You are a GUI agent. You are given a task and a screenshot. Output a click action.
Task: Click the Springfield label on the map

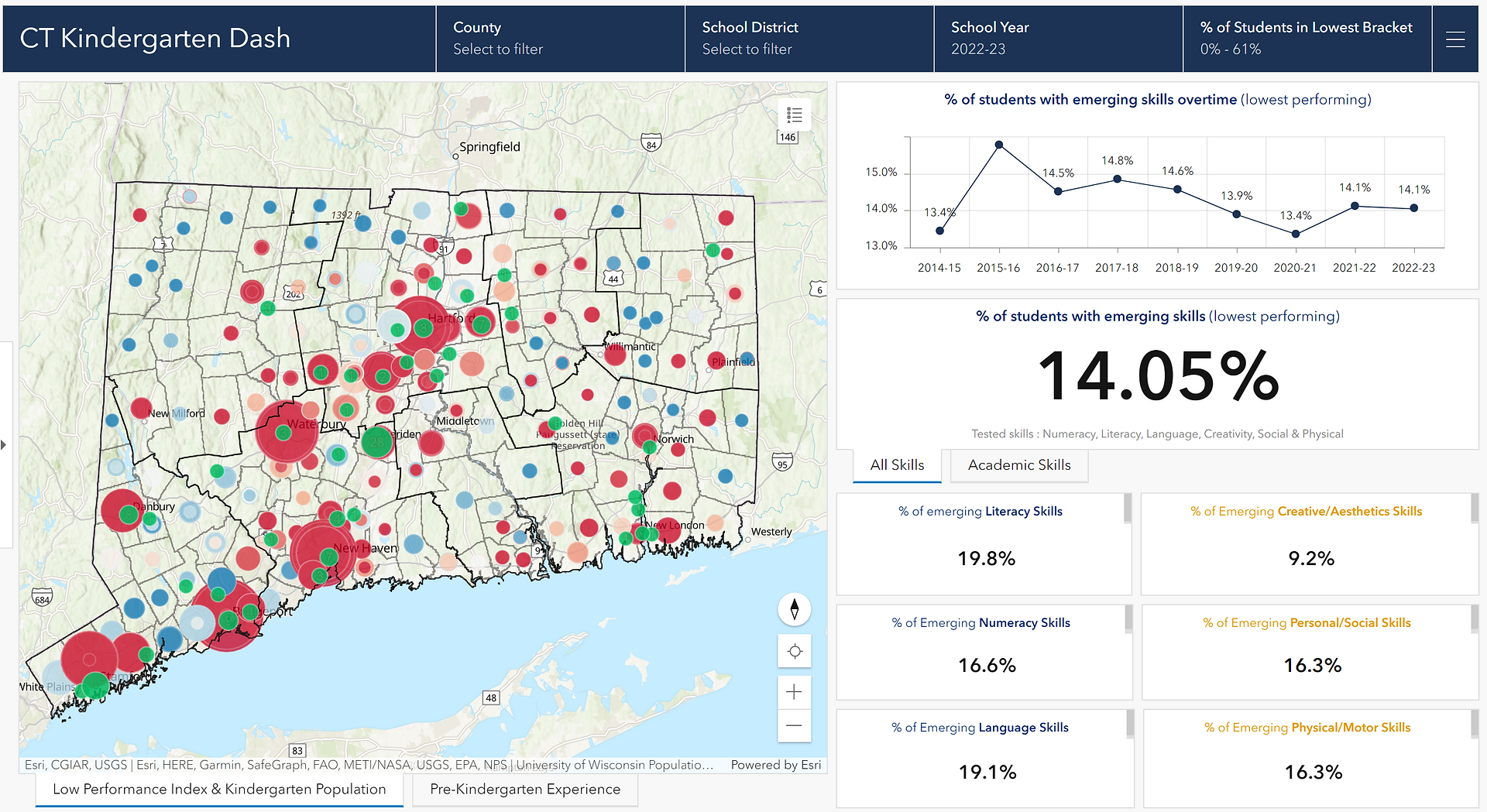[x=489, y=147]
